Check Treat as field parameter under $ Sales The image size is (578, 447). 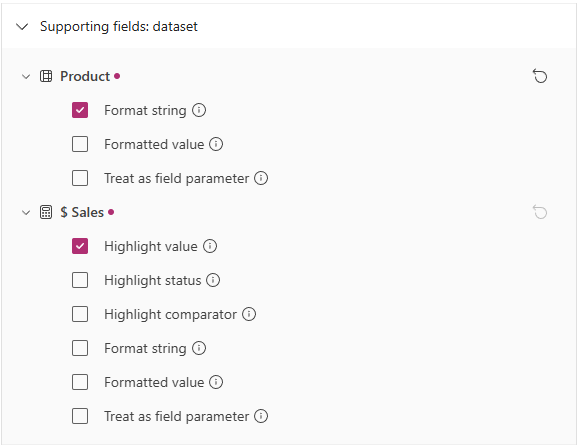coord(80,416)
